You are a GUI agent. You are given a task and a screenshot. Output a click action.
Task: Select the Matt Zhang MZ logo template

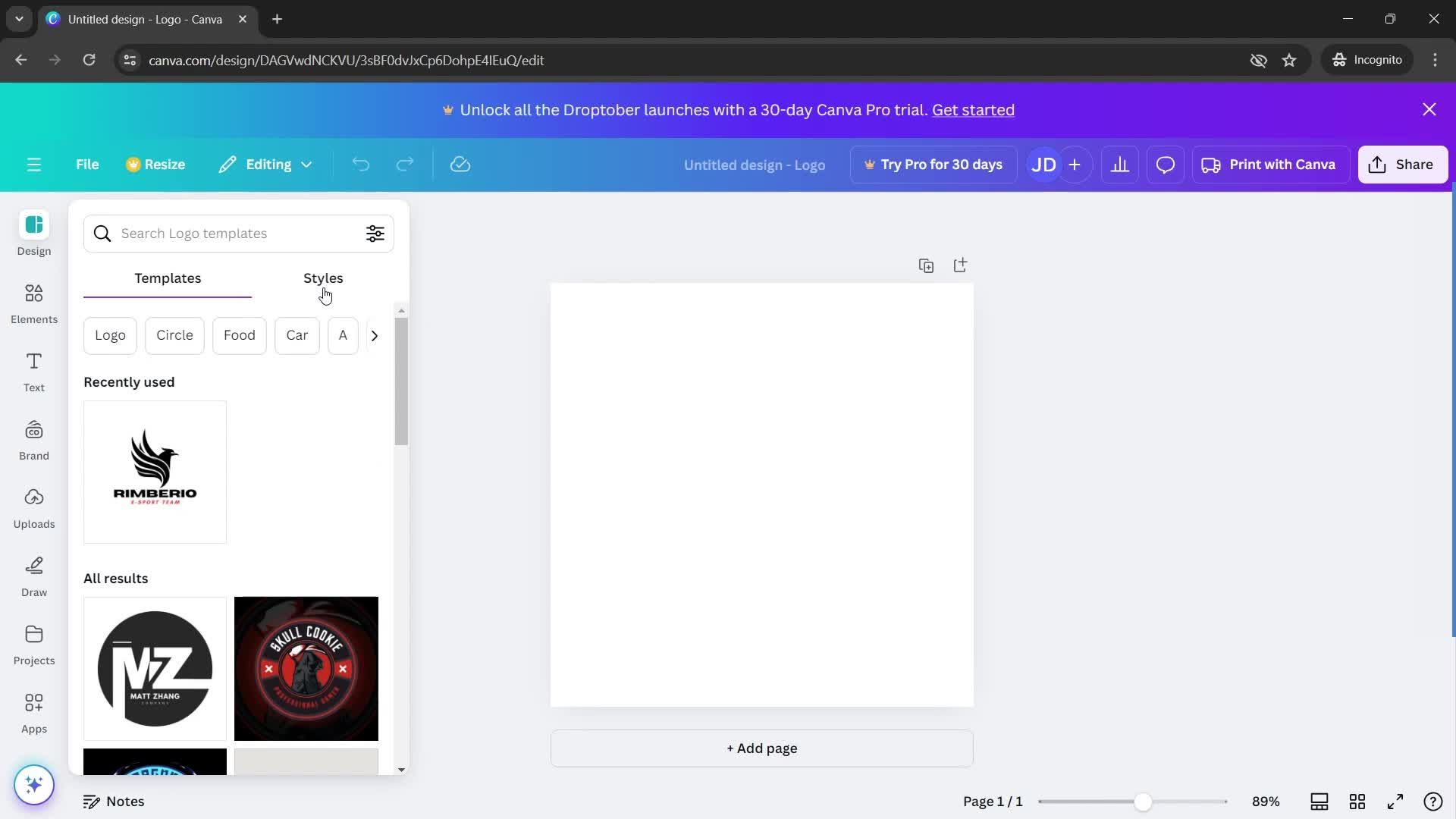pos(155,668)
